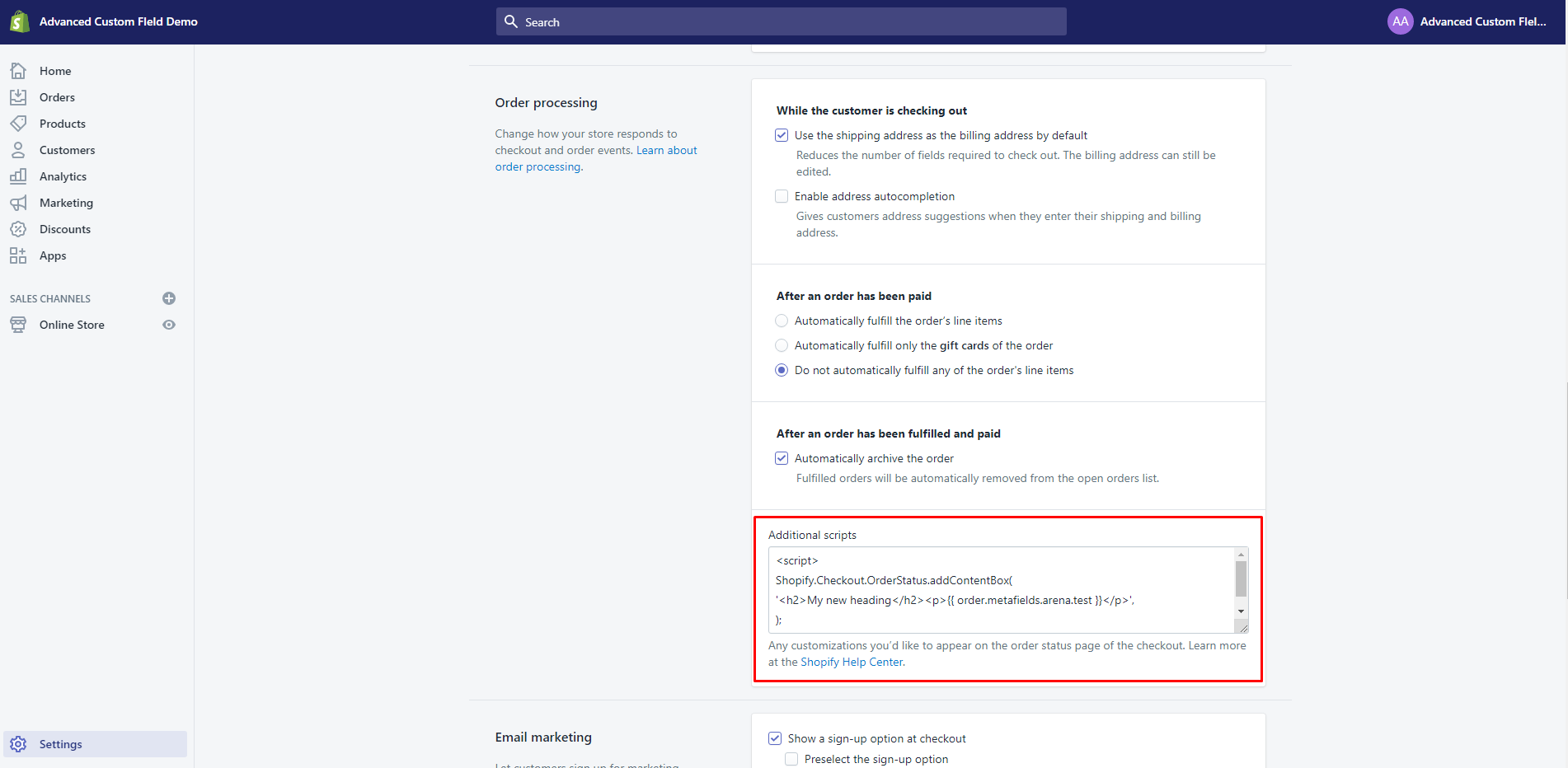
Task: Toggle shipping address as billing address checkbox
Action: click(782, 135)
